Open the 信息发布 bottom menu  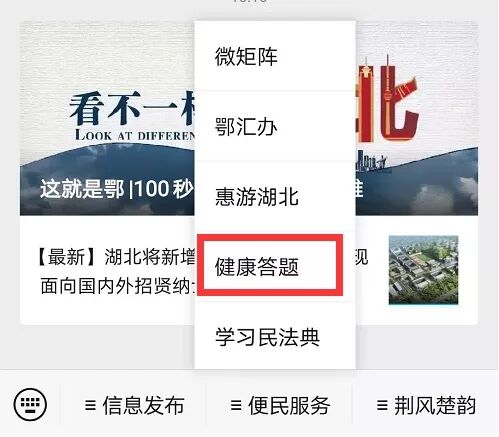point(134,405)
